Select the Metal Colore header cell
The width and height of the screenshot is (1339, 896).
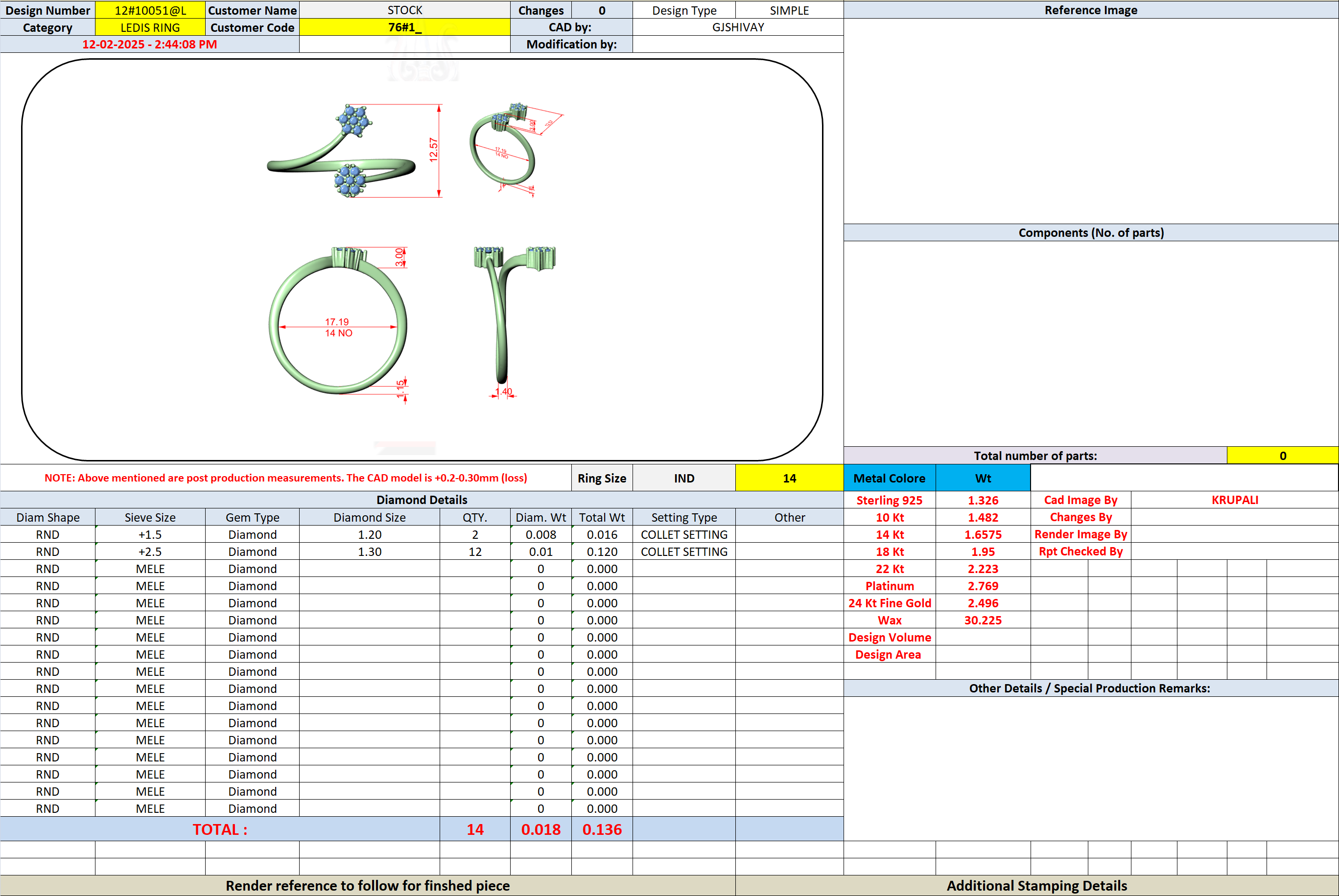click(890, 478)
